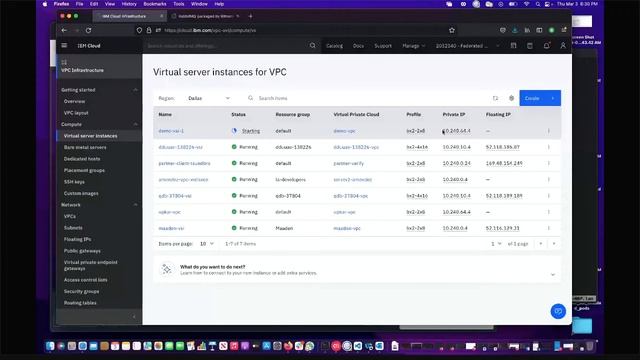Open Catalog in the header

(x=334, y=46)
